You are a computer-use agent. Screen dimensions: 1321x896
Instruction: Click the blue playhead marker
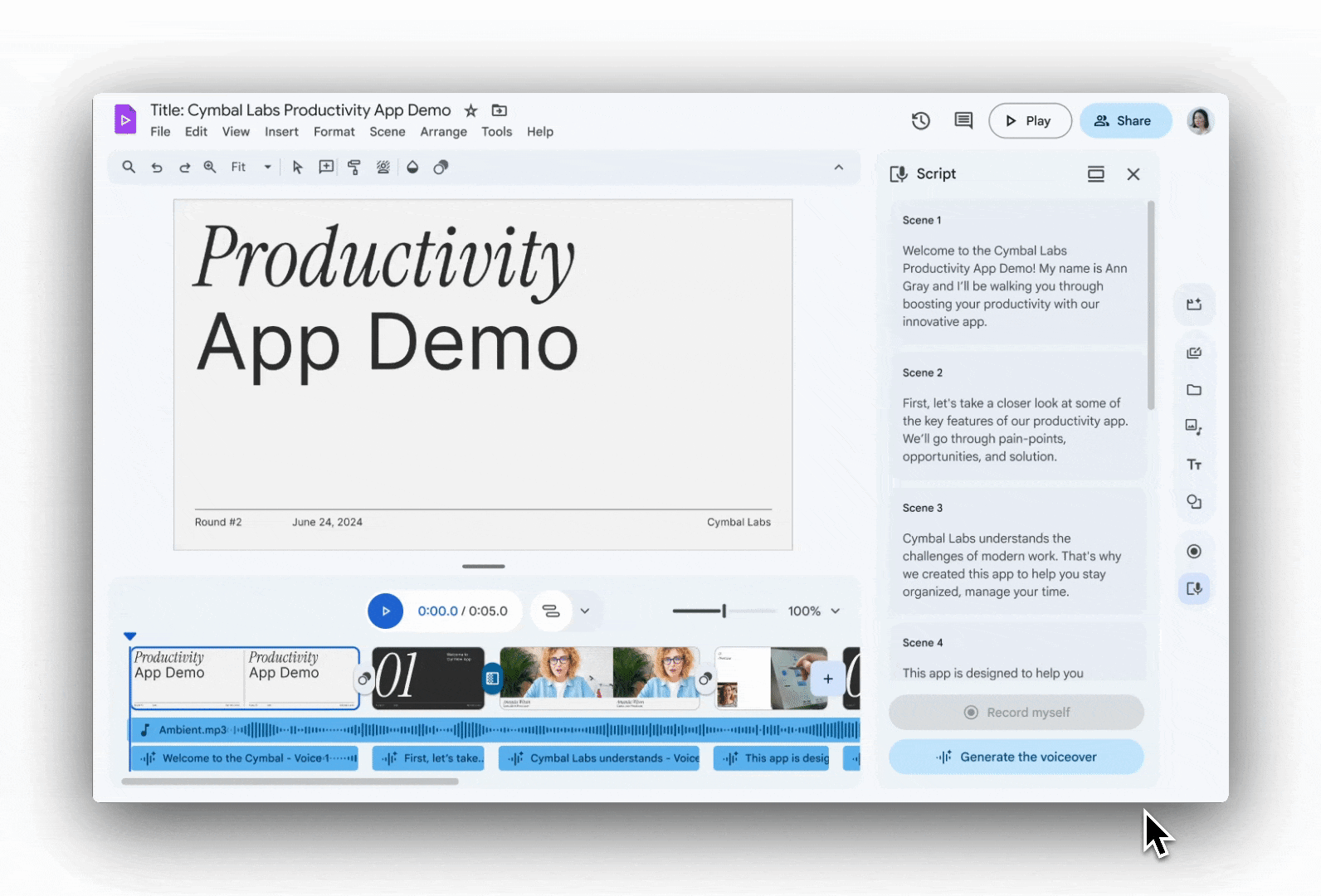click(129, 636)
